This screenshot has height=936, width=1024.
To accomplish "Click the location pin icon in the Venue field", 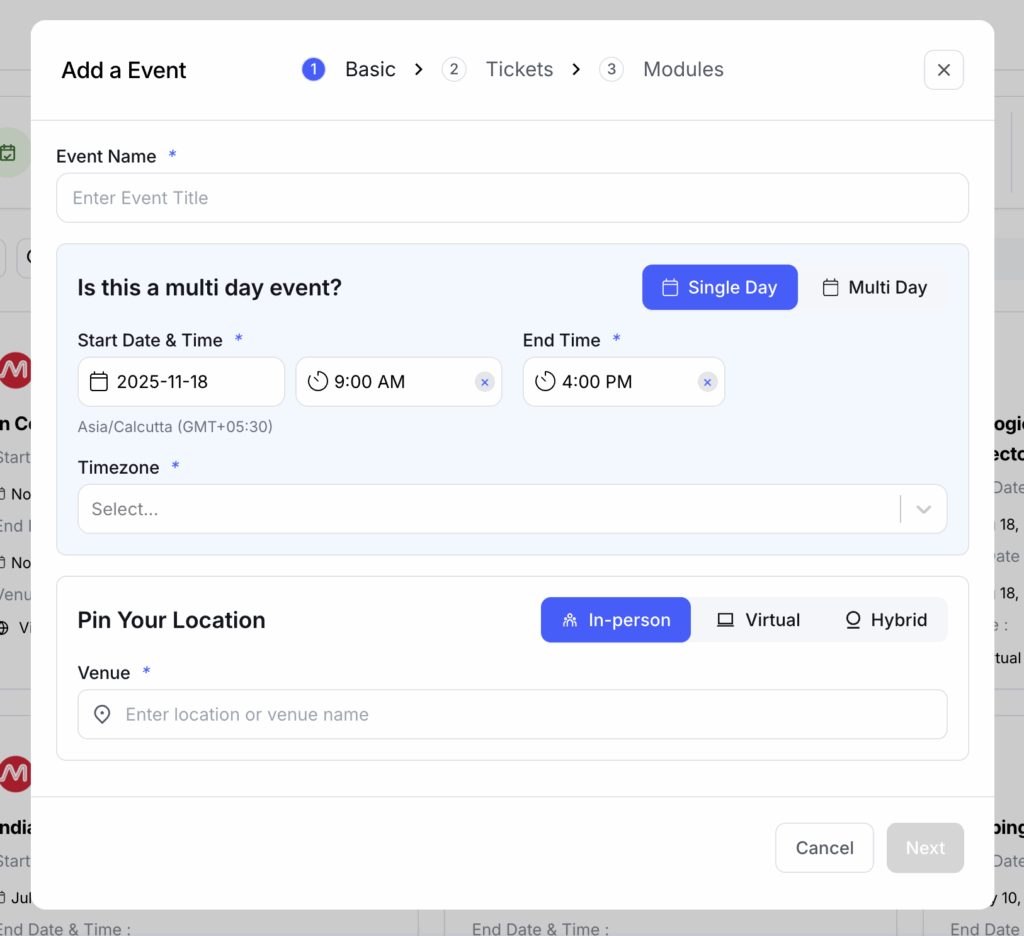I will pos(101,714).
